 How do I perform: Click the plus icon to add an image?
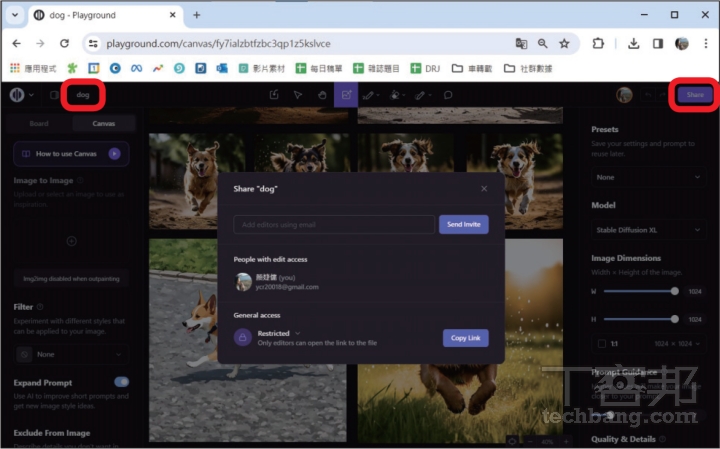pos(72,241)
